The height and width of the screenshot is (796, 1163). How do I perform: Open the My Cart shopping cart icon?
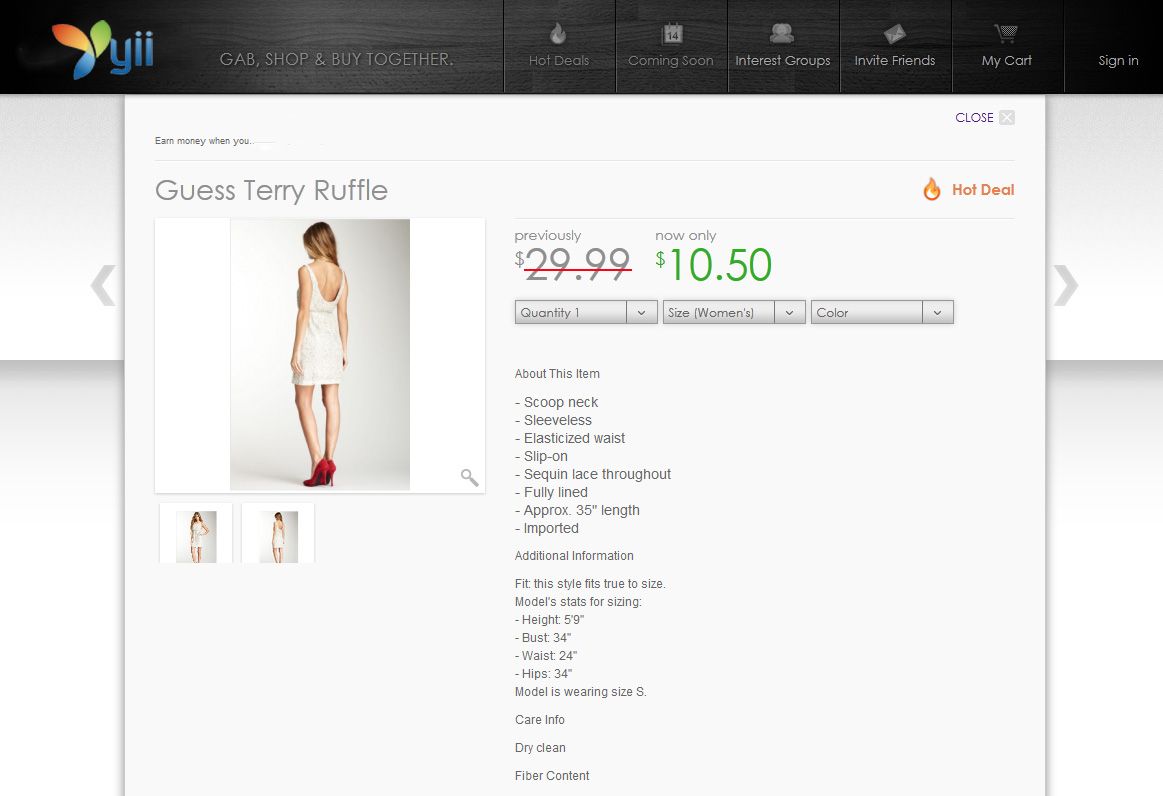[1006, 33]
